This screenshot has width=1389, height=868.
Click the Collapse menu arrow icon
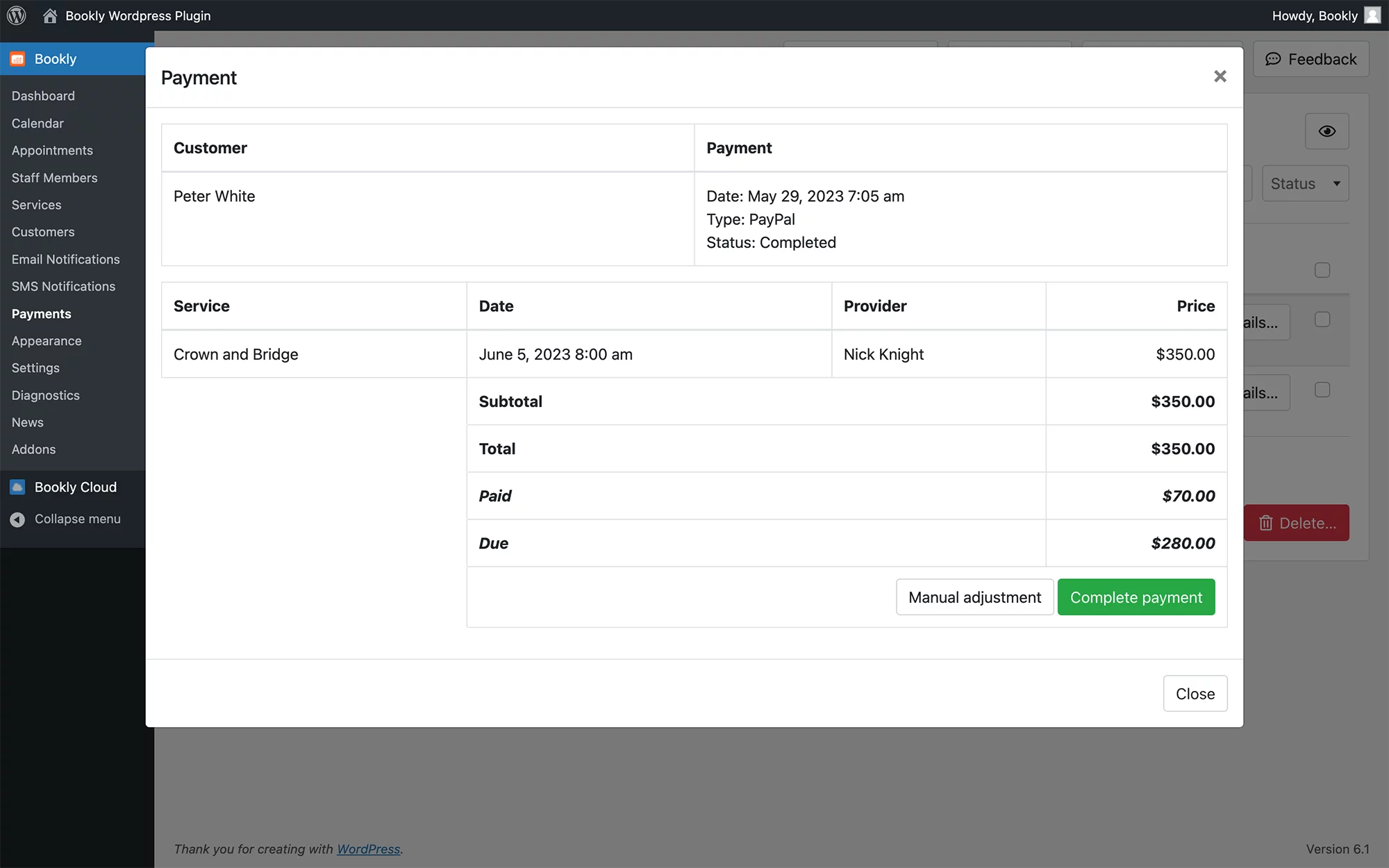coord(18,519)
